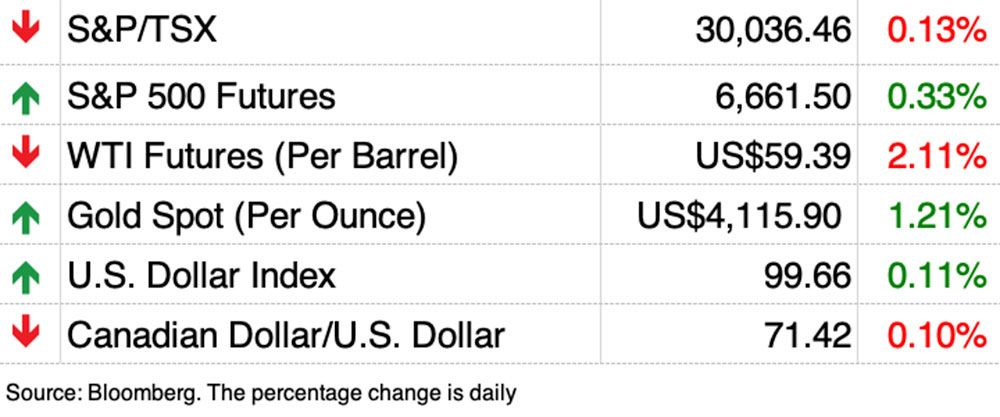The image size is (1000, 417).
Task: Click the green 1.21% change figure
Action: 937,215
